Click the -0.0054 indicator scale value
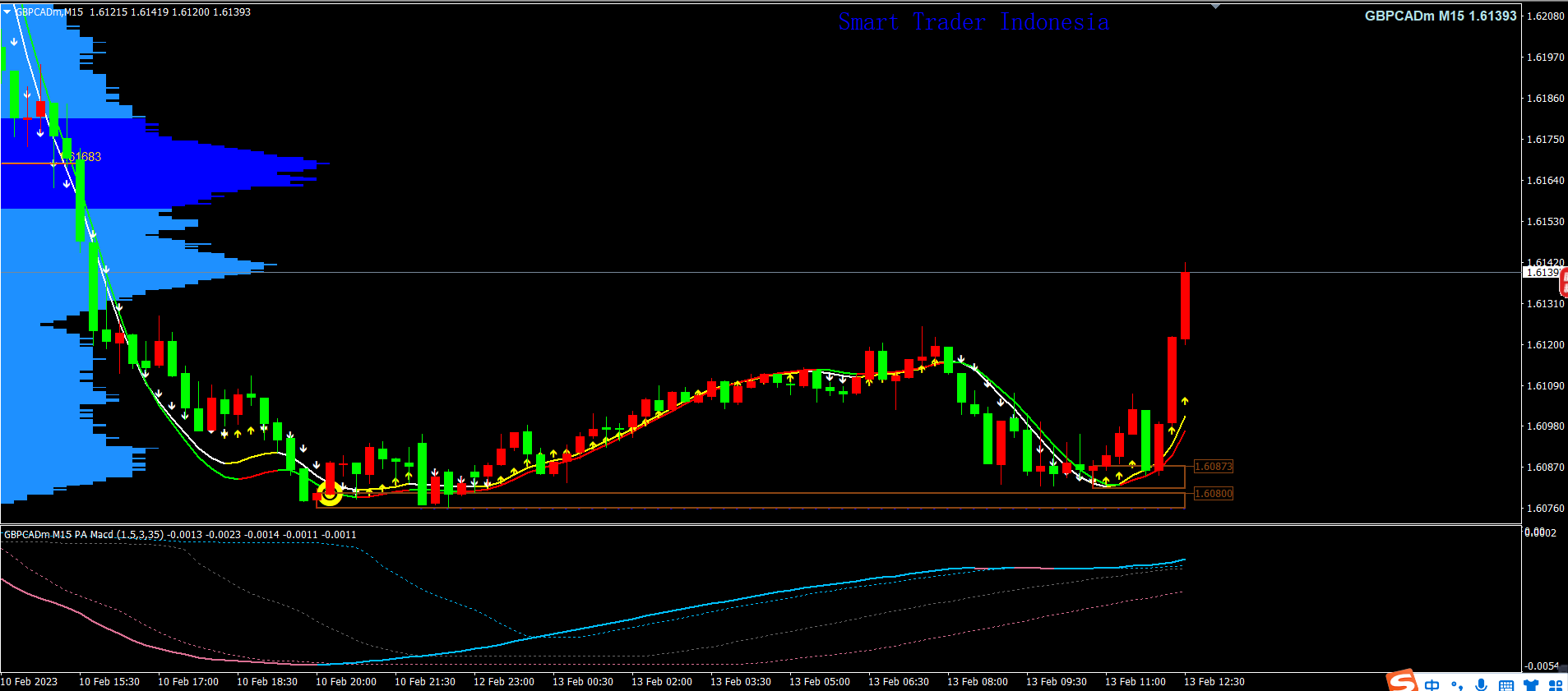The height and width of the screenshot is (691, 1568). coord(1542,666)
